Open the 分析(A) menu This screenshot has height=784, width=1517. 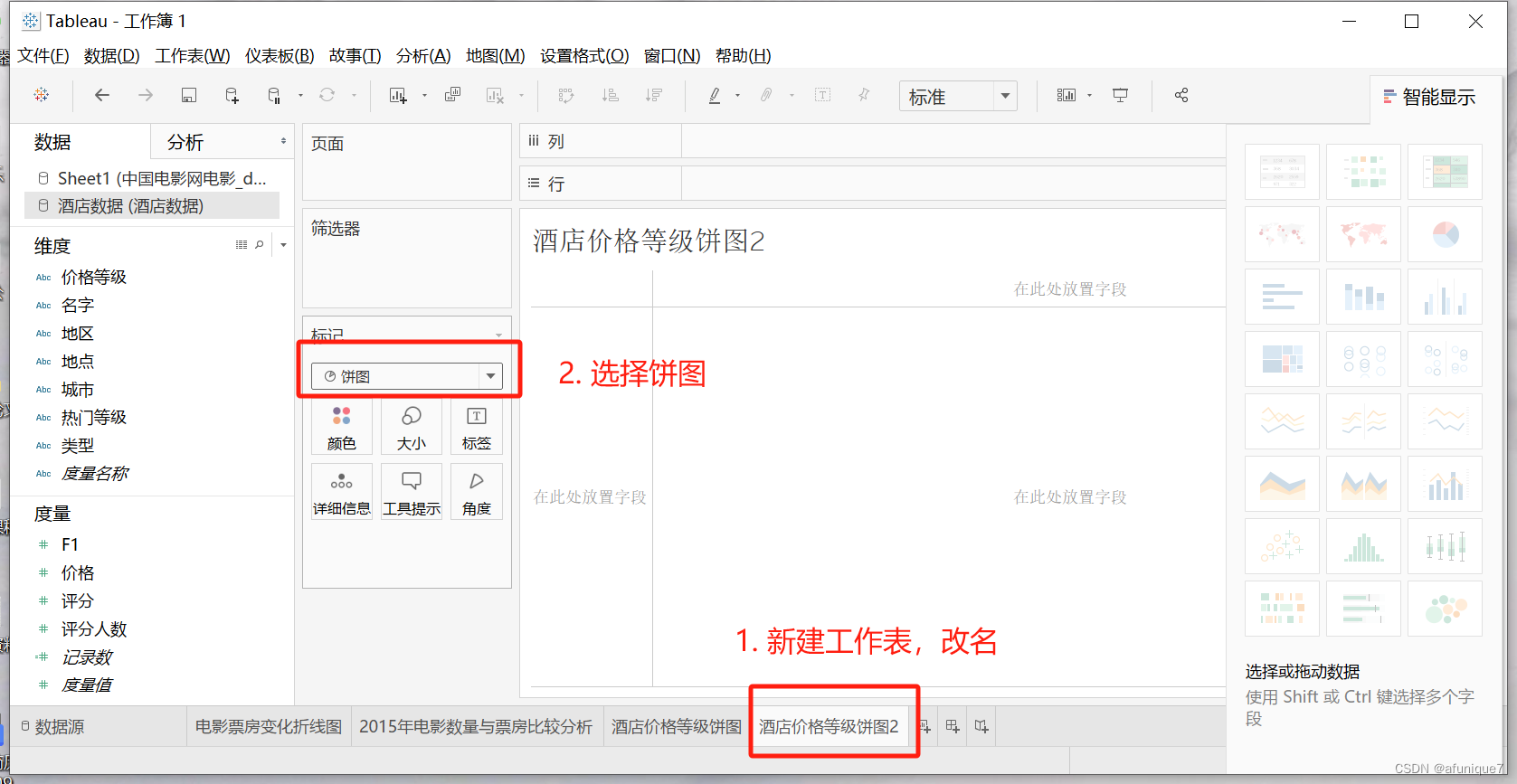(423, 56)
